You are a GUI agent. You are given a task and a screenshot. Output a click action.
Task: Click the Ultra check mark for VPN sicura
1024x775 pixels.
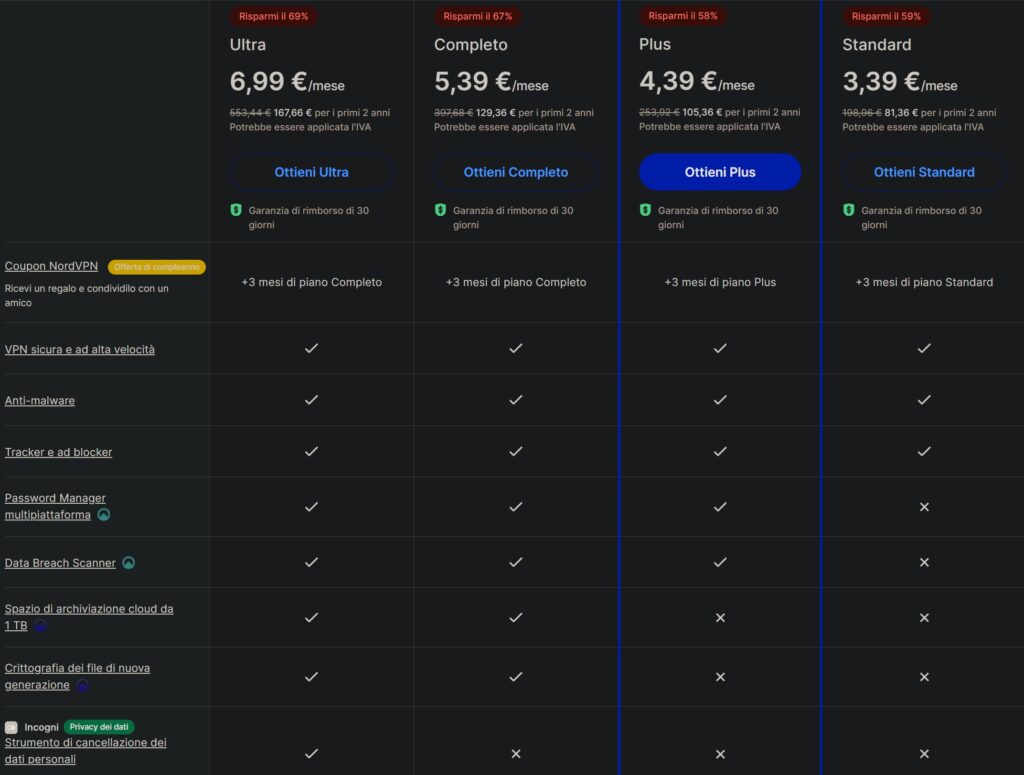(x=312, y=348)
